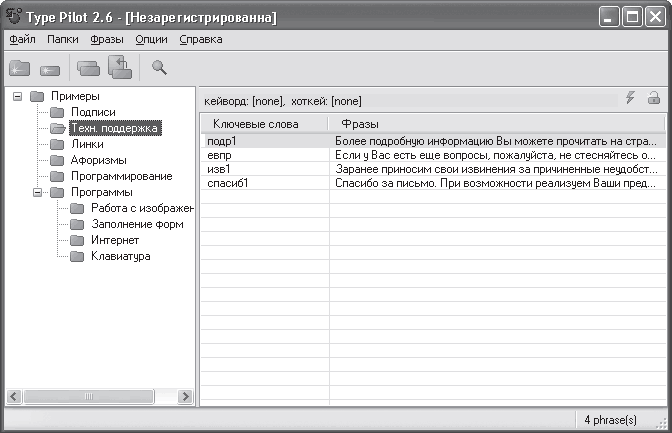The width and height of the screenshot is (672, 433).
Task: Select the Афоризмы folder label
Action: (x=99, y=160)
